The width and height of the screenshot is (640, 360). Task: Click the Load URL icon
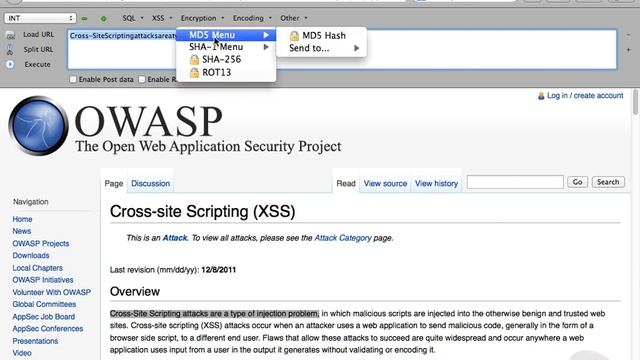[x=11, y=36]
